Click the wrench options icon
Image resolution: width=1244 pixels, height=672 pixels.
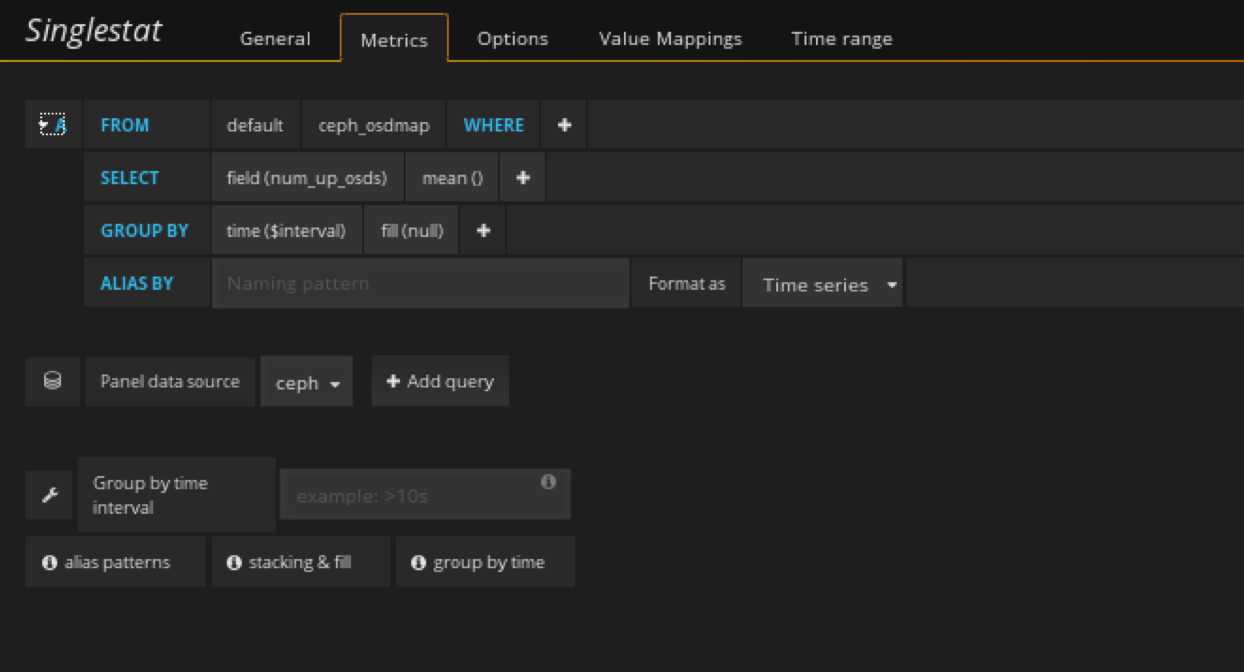tap(49, 495)
